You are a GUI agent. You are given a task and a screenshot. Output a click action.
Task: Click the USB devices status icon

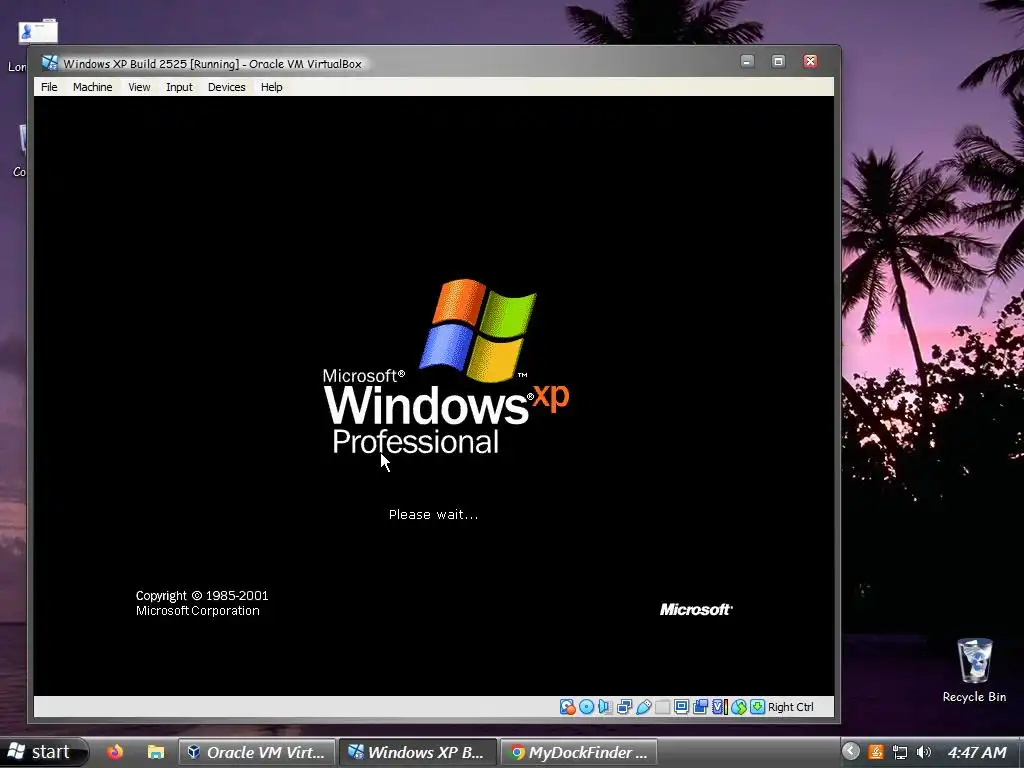(643, 707)
